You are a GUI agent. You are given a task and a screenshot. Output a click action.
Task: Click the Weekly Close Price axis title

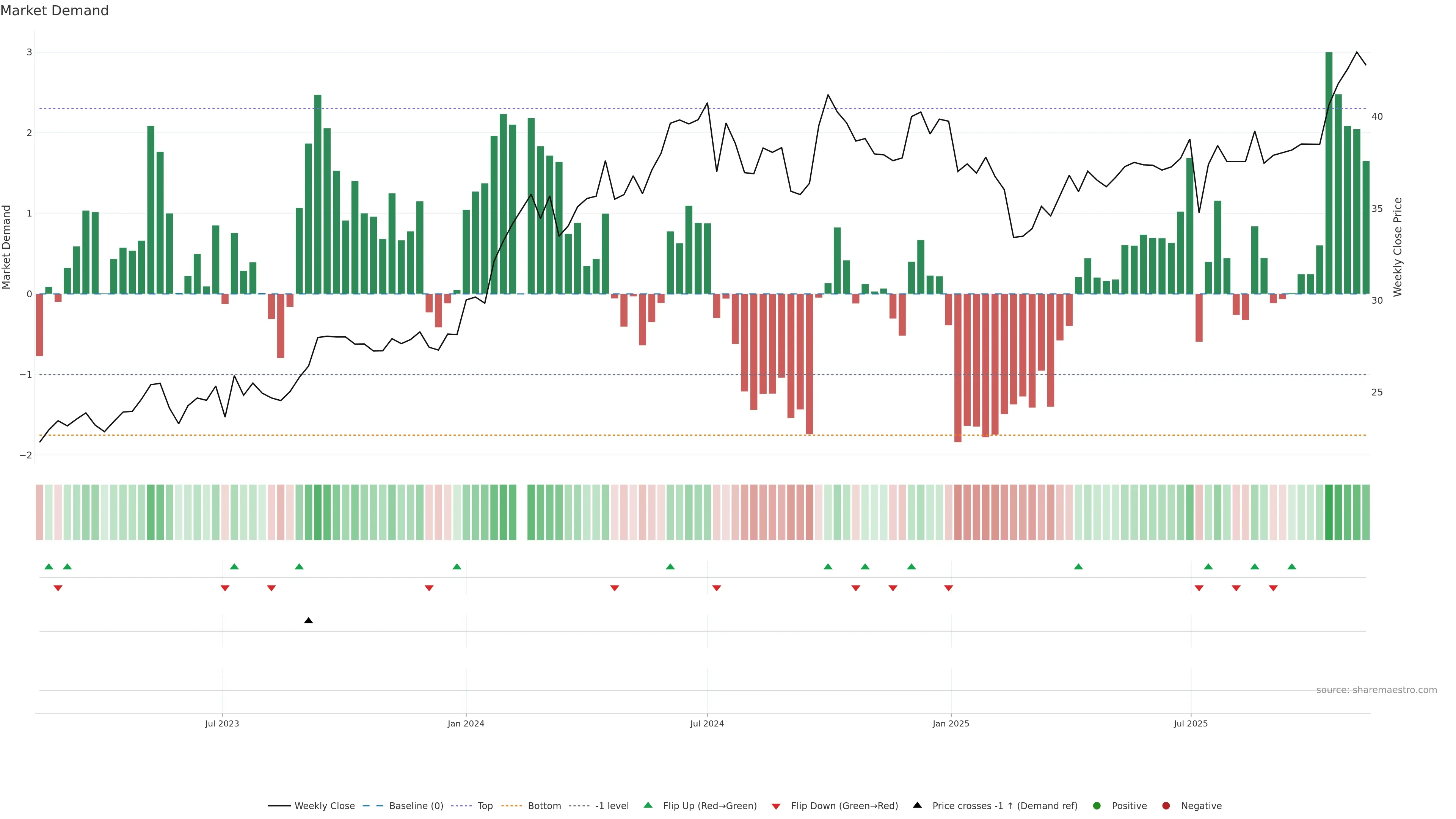click(1398, 247)
